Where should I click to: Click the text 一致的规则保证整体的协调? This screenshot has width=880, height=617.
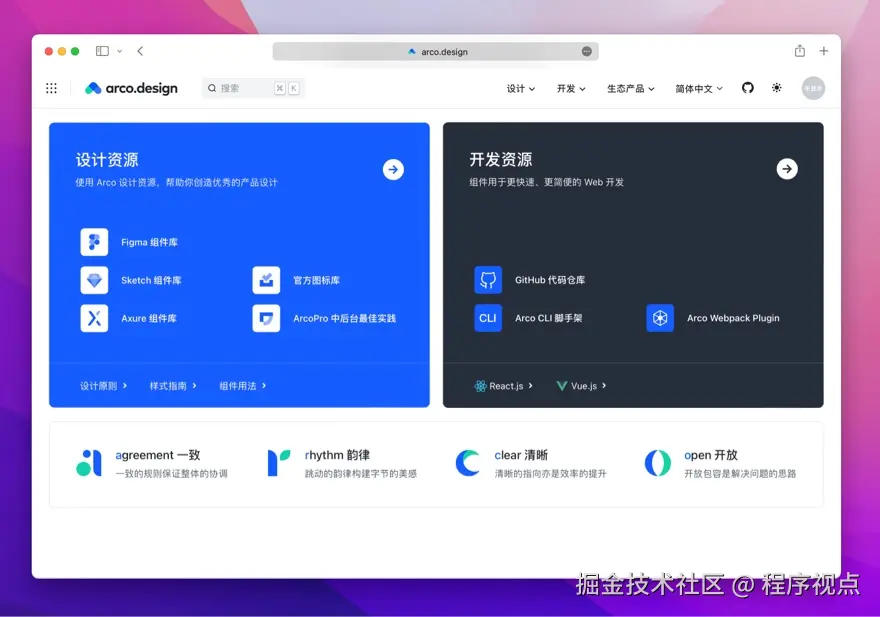coord(171,474)
